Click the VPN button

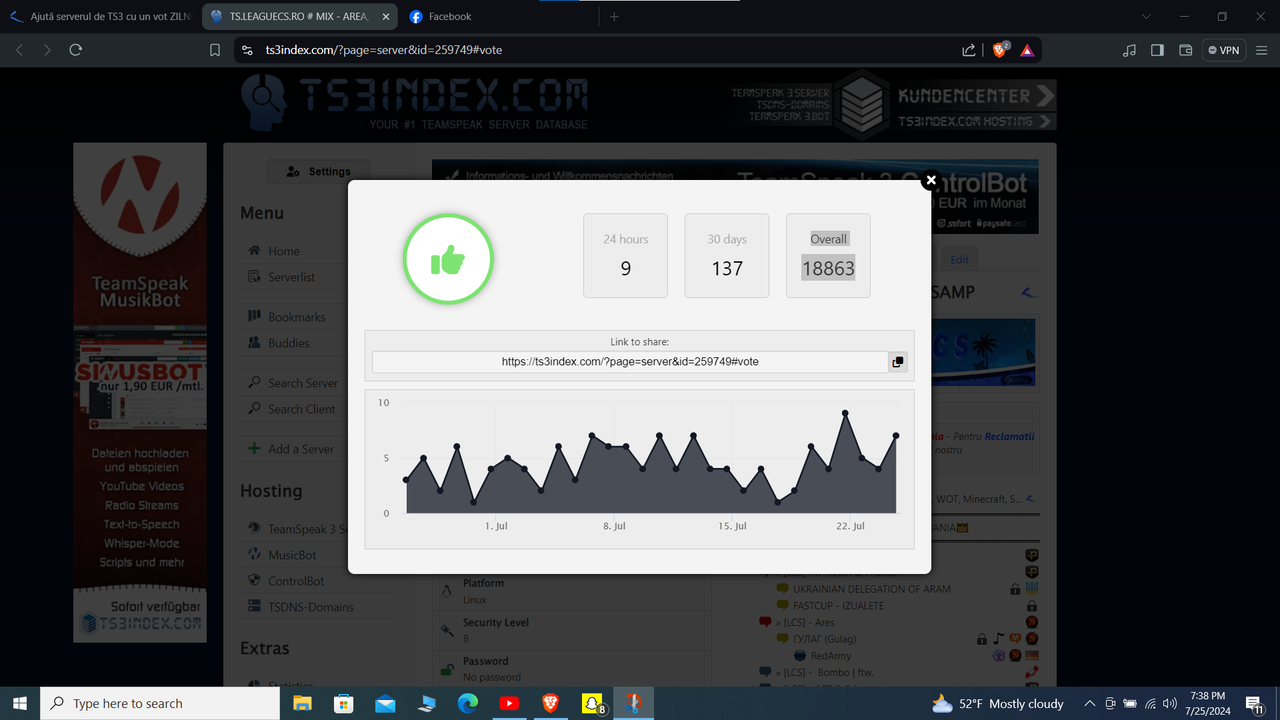tap(1223, 50)
